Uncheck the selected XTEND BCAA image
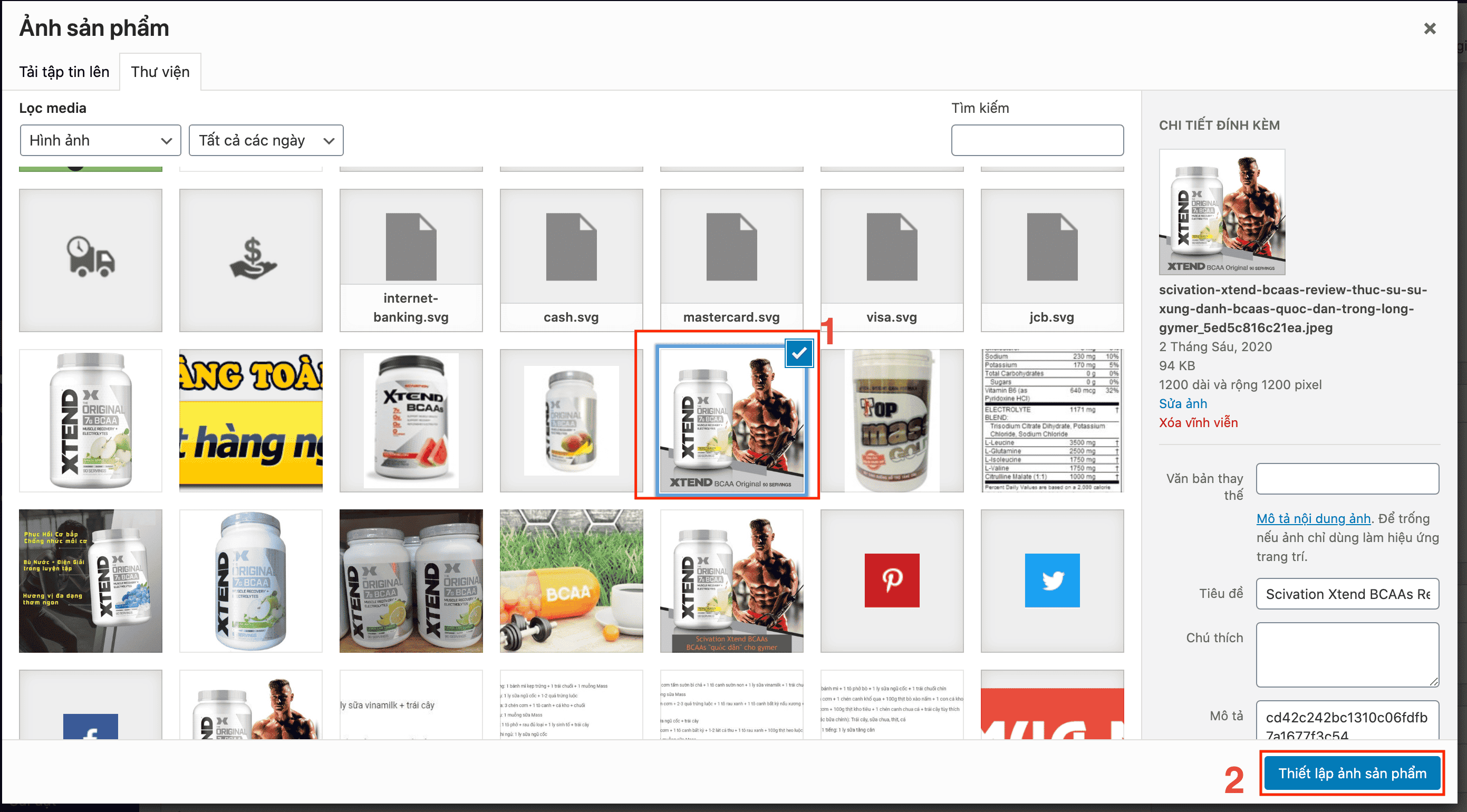This screenshot has height=812, width=1467. [799, 354]
